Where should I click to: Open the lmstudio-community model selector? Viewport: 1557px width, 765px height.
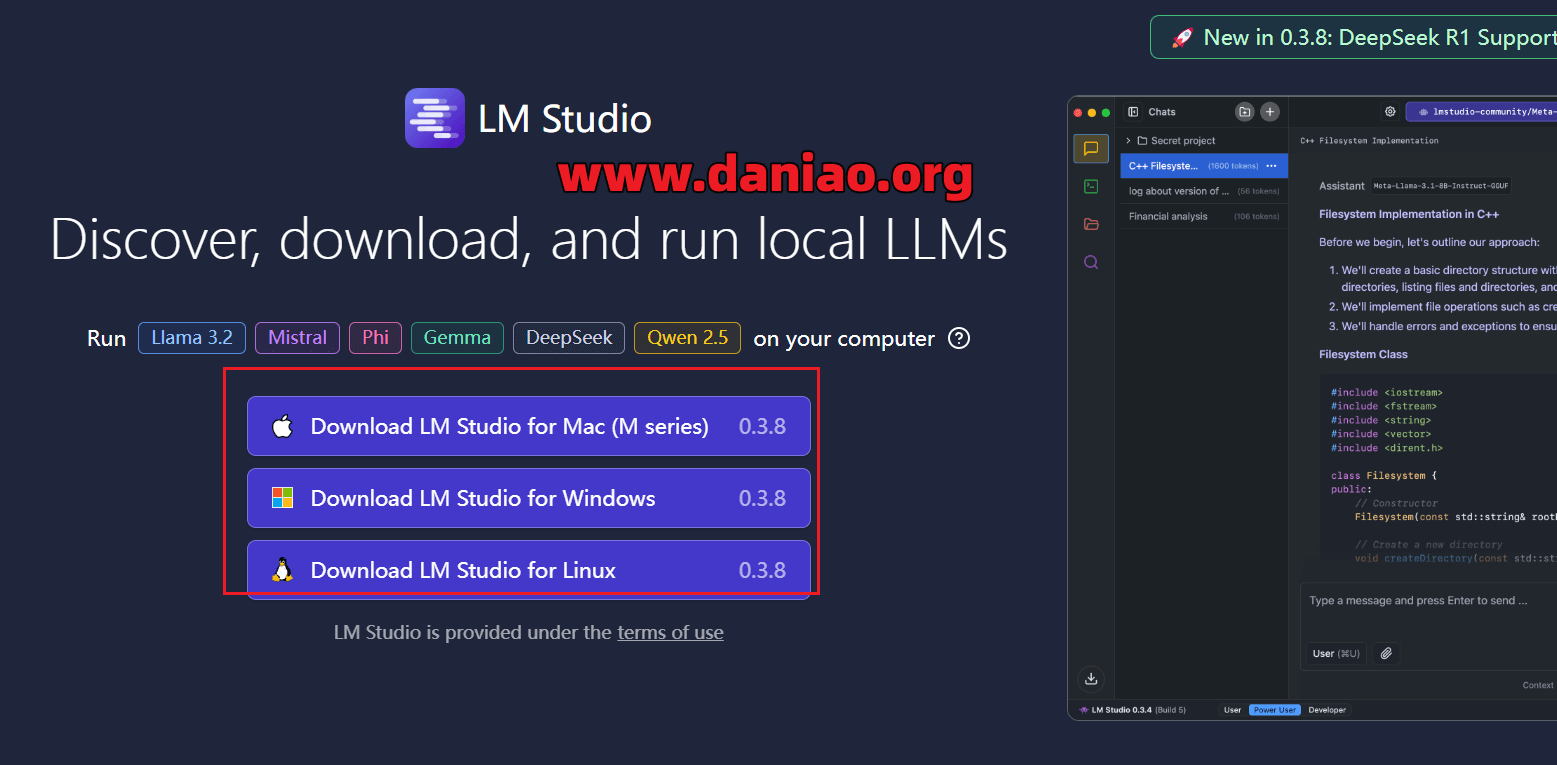(x=1481, y=112)
